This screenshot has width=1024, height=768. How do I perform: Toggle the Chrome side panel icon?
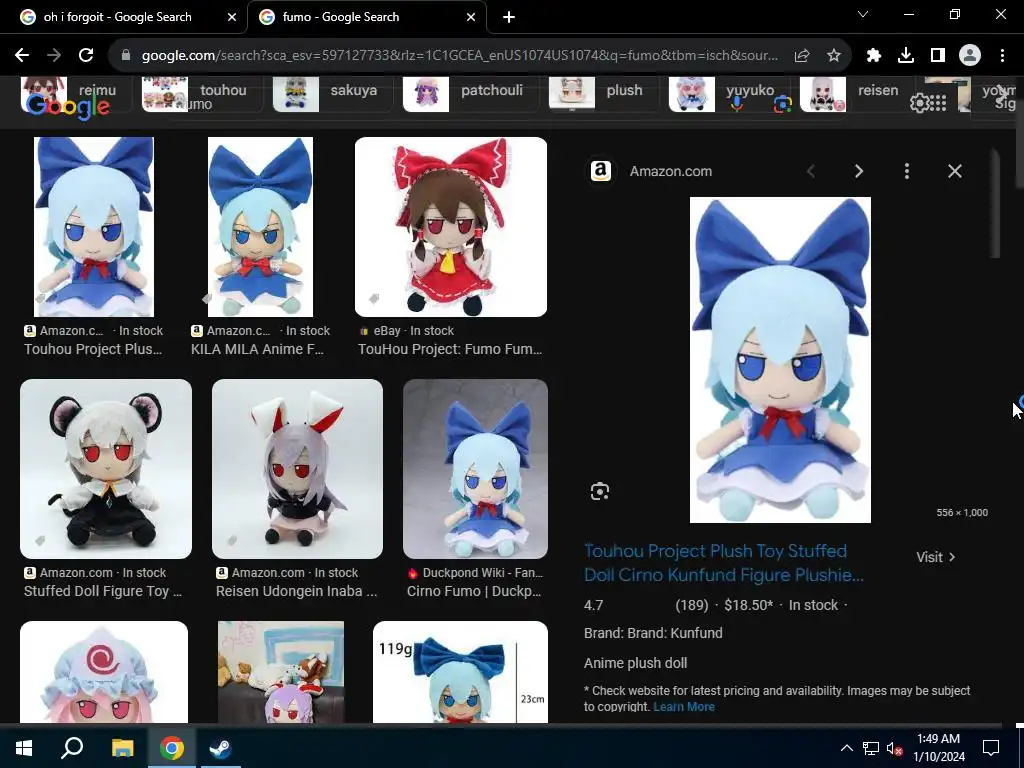pyautogui.click(x=938, y=56)
